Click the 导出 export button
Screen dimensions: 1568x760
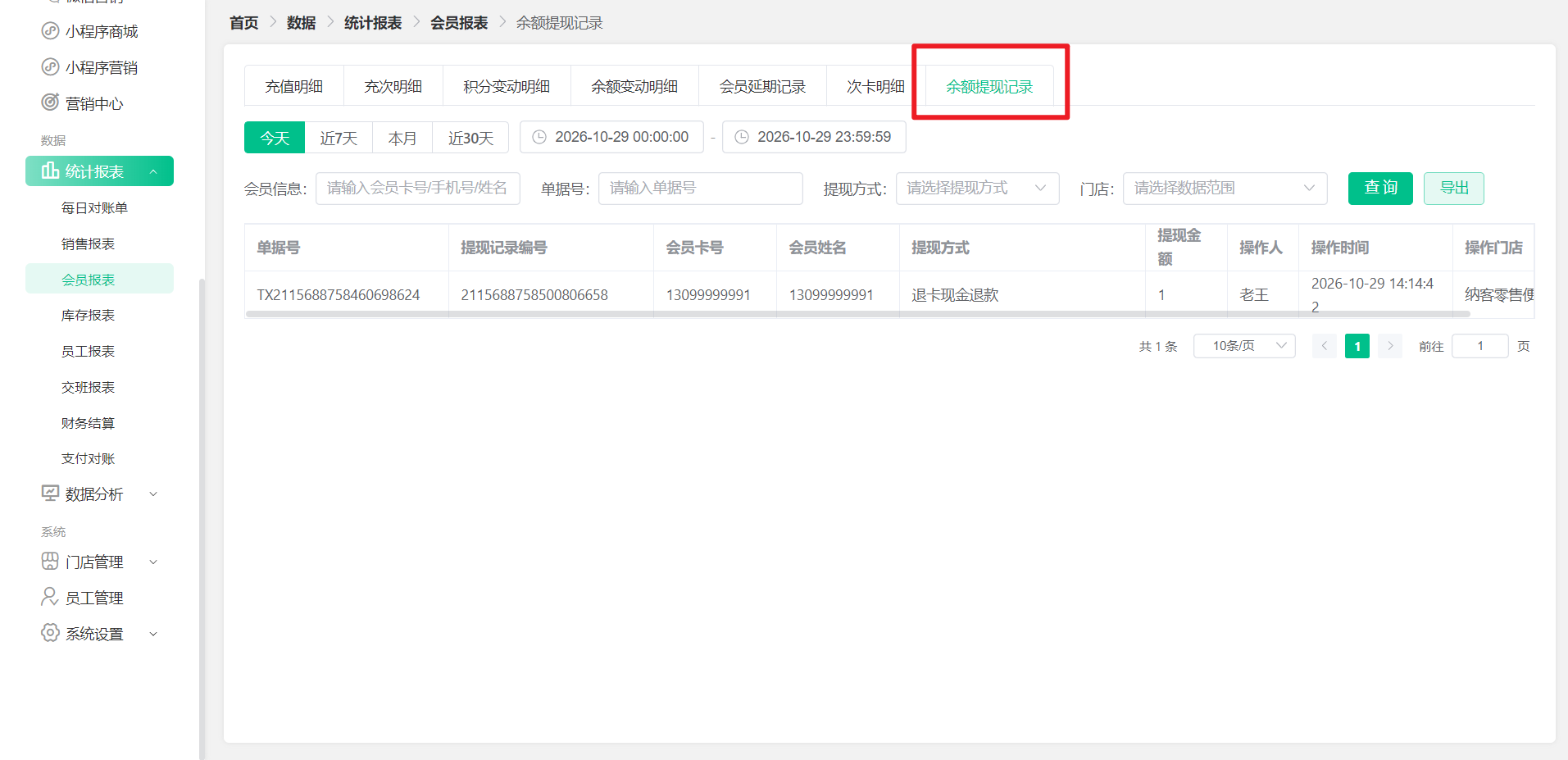click(x=1454, y=189)
